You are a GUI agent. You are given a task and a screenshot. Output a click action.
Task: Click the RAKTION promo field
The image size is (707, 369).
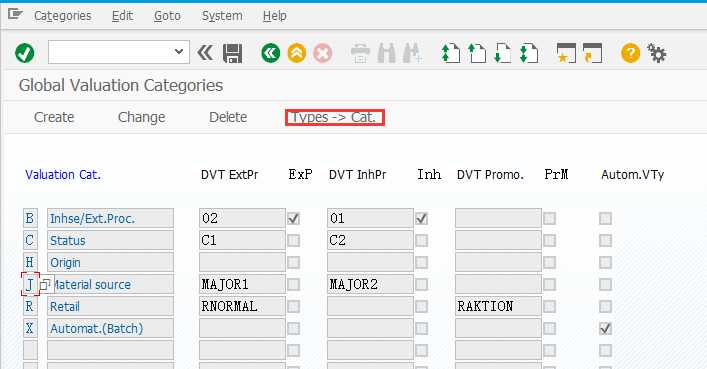pyautogui.click(x=498, y=307)
